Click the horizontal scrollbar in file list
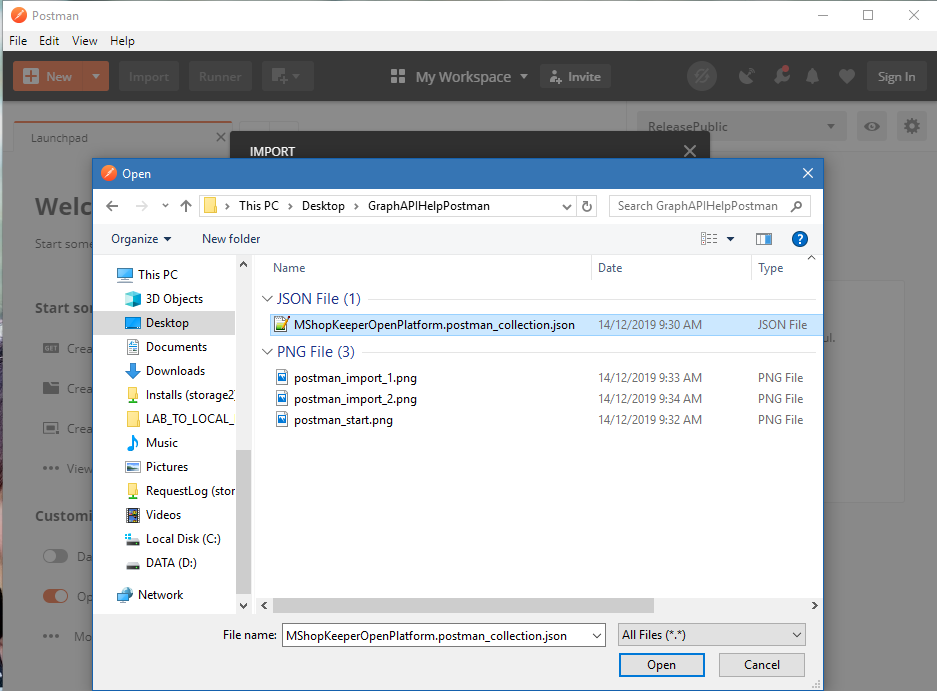The image size is (937, 691). coord(463,606)
